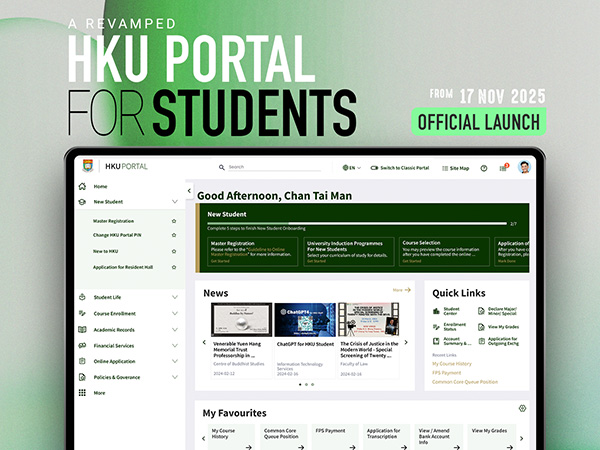
Task: Open the Application for Transcription favourite
Action: [x=386, y=437]
